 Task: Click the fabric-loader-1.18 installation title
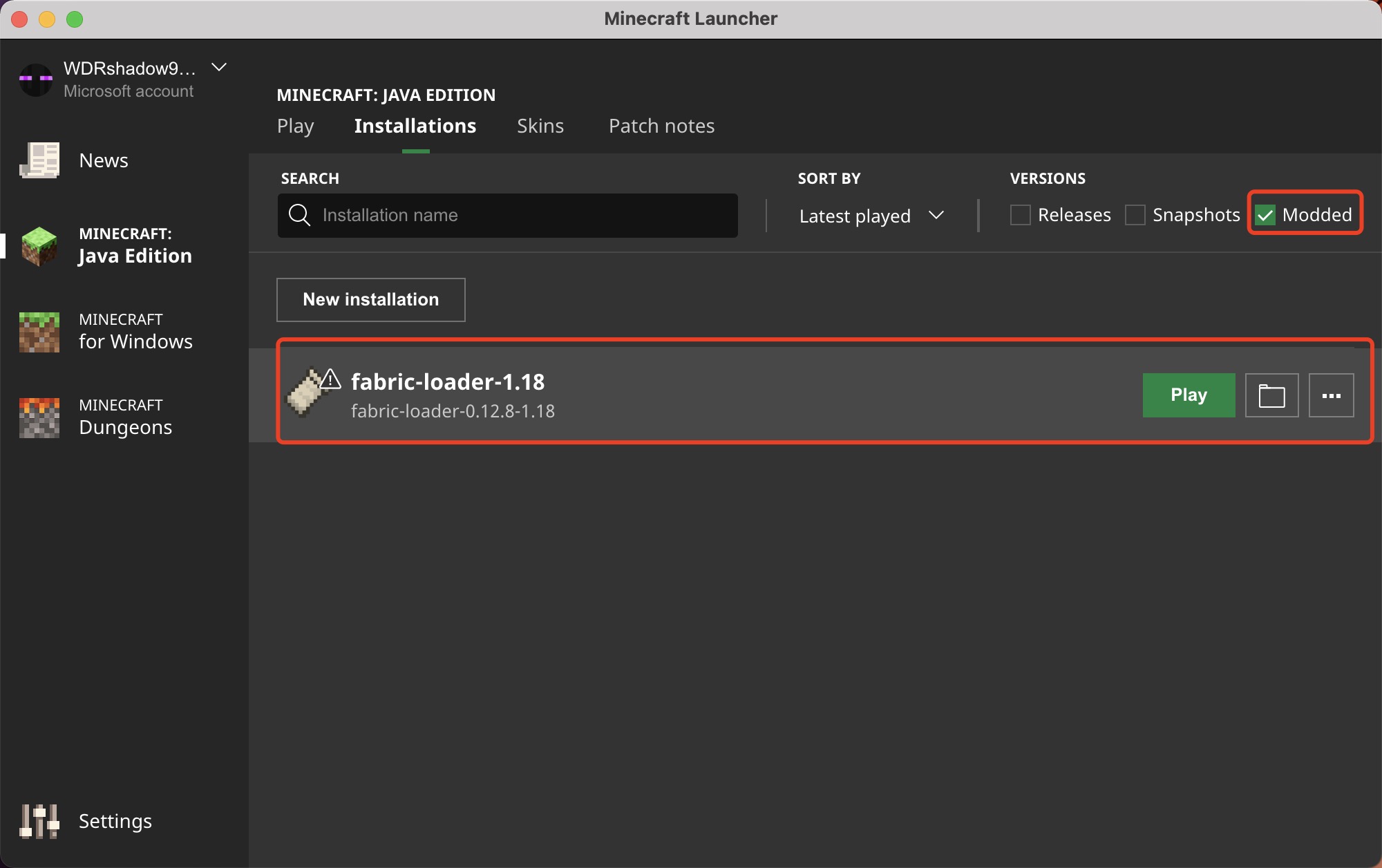[448, 381]
